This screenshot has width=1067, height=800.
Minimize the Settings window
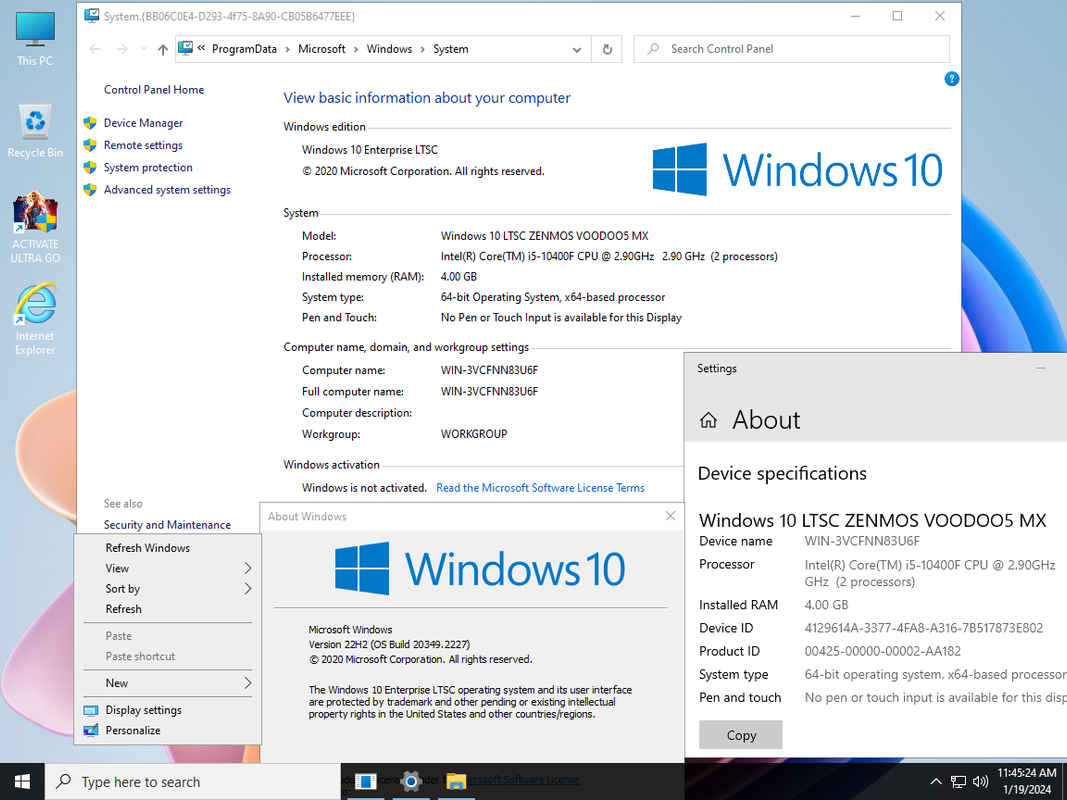pos(1040,368)
